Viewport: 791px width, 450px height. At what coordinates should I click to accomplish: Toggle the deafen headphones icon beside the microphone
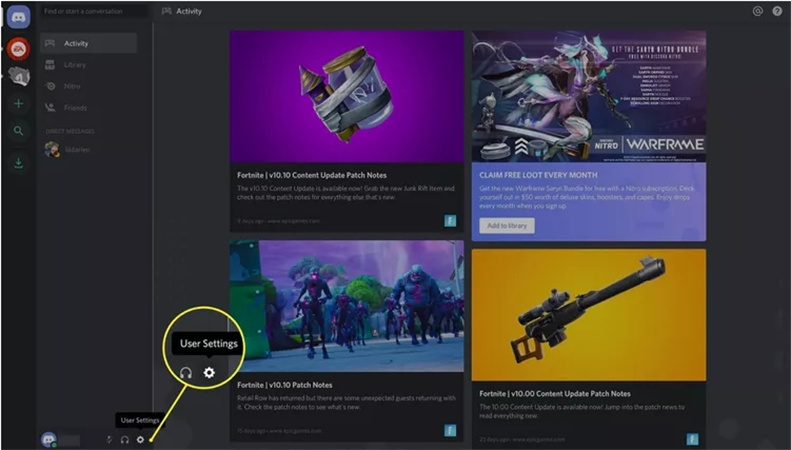[x=125, y=440]
